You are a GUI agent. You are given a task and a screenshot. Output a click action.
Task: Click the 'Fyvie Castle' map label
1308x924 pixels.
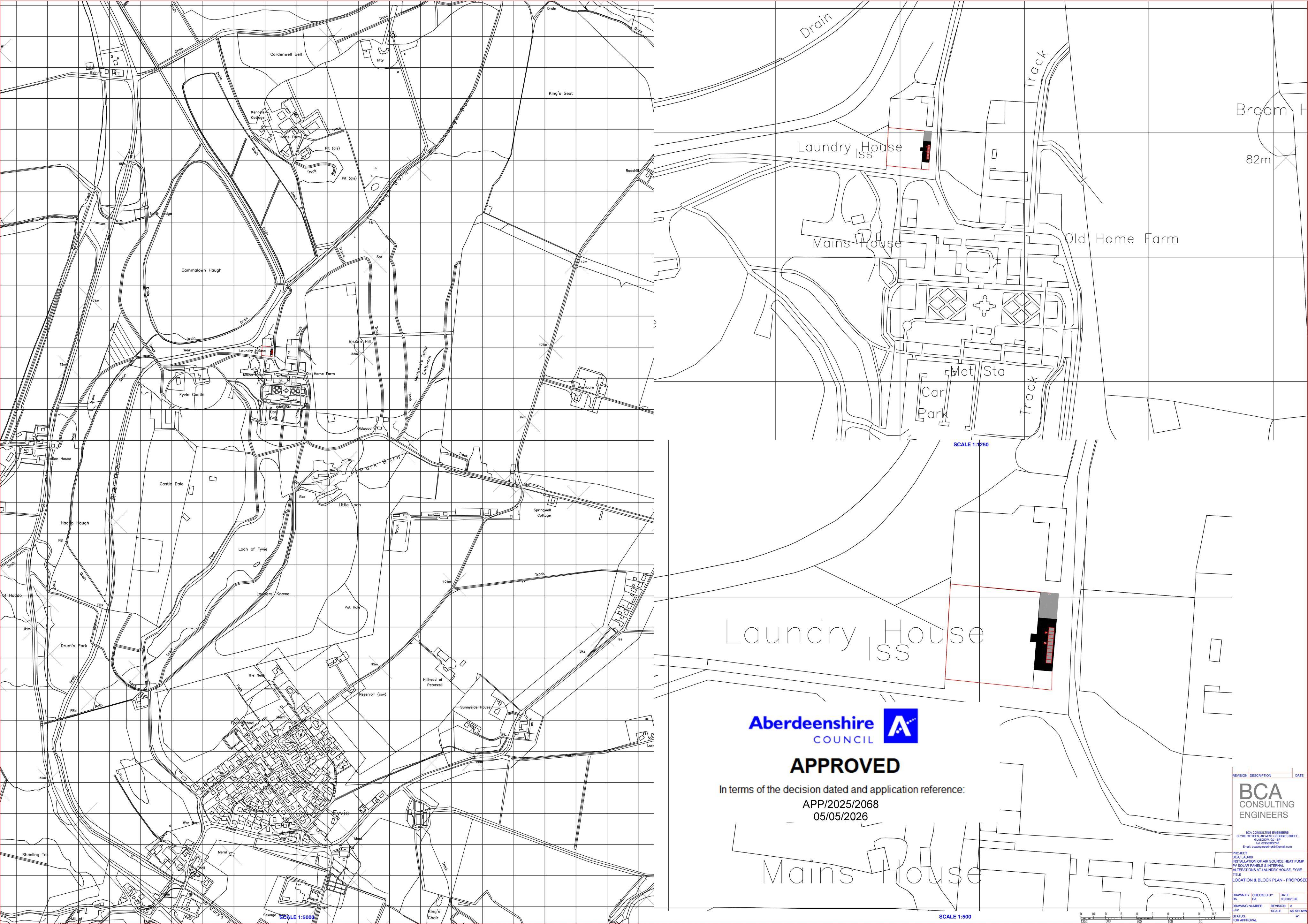click(191, 394)
